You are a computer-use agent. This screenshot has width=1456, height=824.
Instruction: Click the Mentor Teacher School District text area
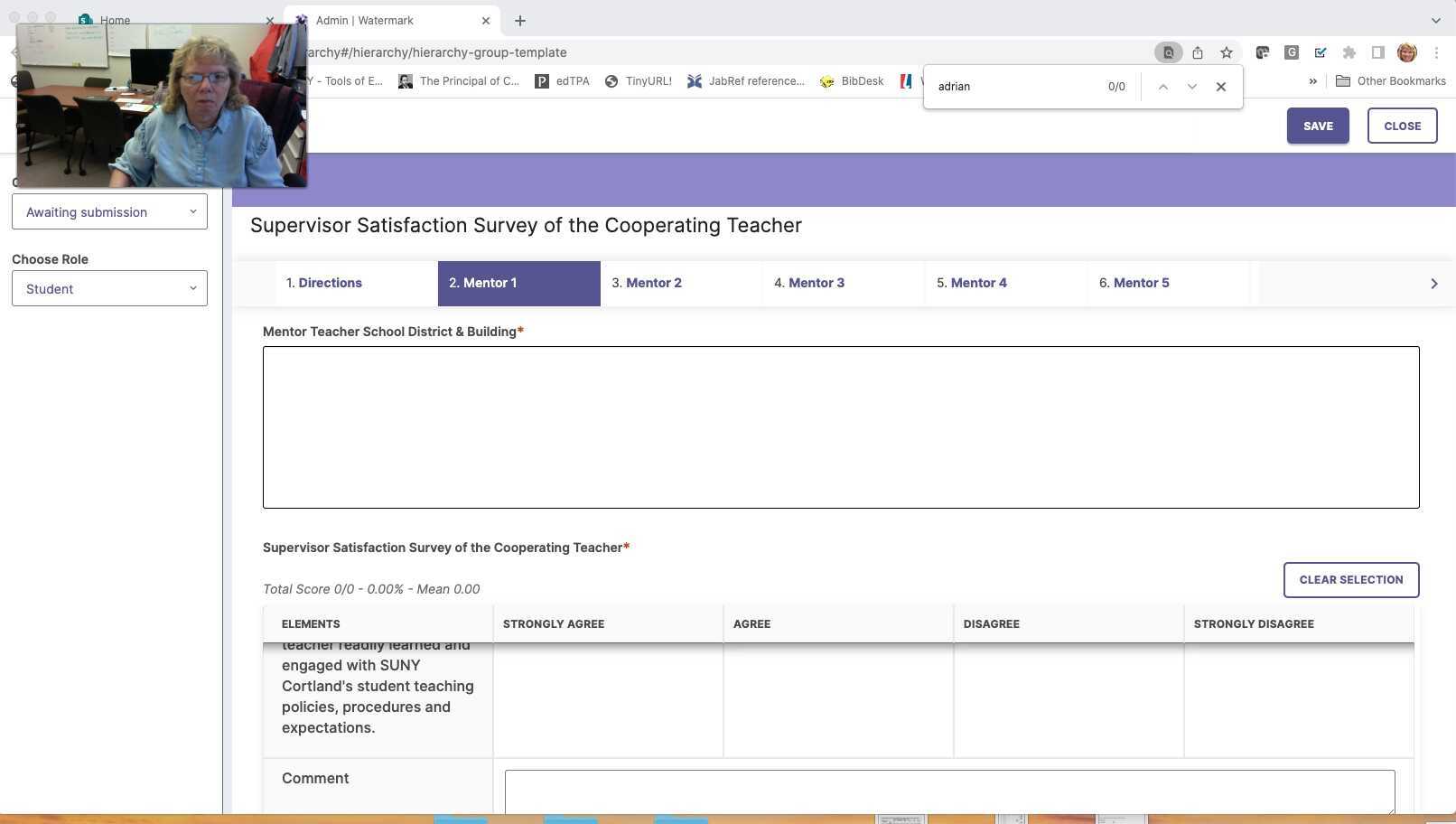pyautogui.click(x=840, y=427)
